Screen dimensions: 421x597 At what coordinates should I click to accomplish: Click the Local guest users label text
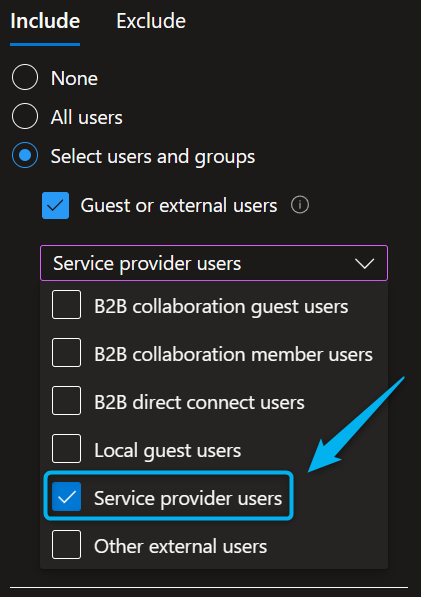click(x=167, y=451)
